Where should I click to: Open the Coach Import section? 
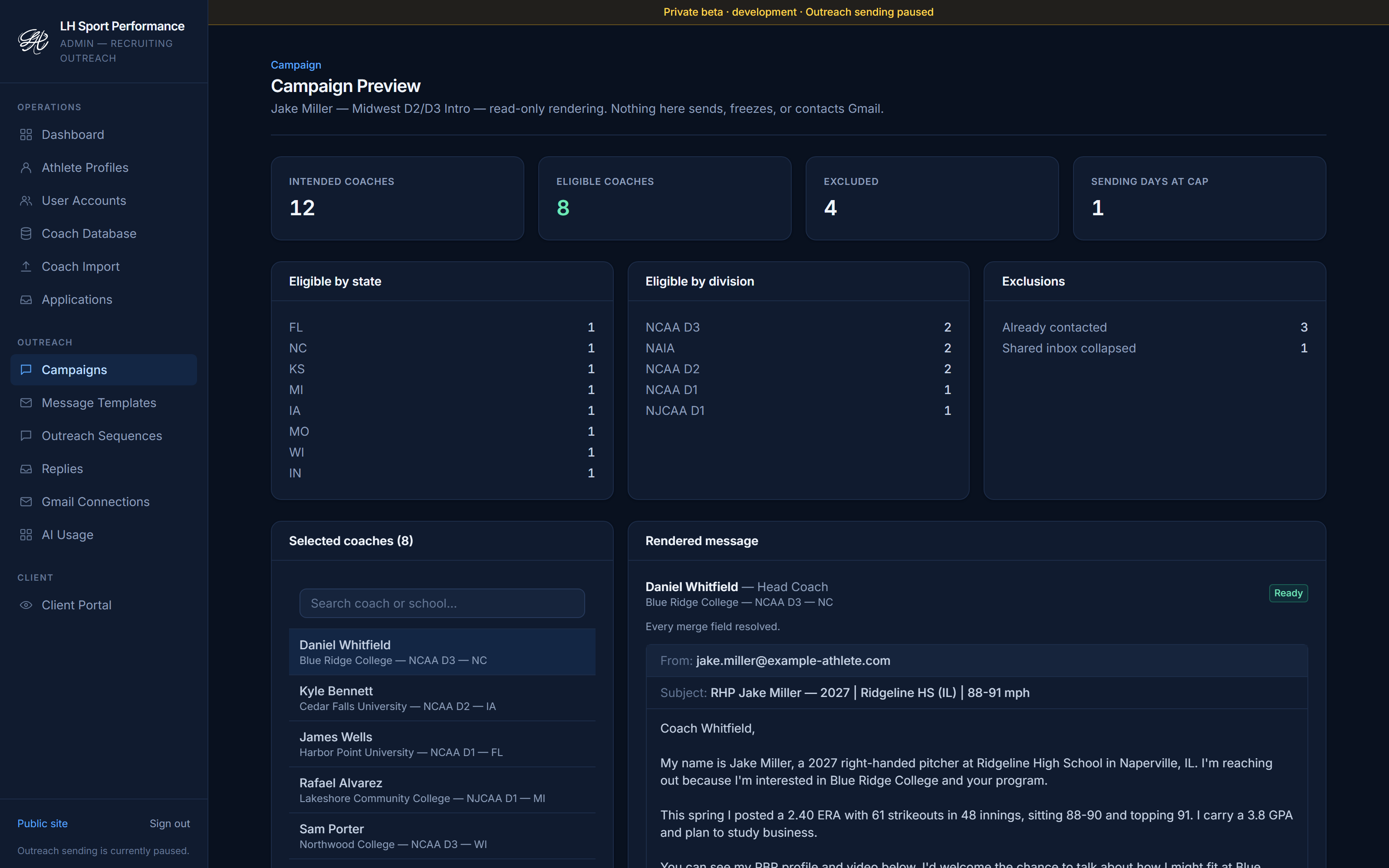click(104, 266)
